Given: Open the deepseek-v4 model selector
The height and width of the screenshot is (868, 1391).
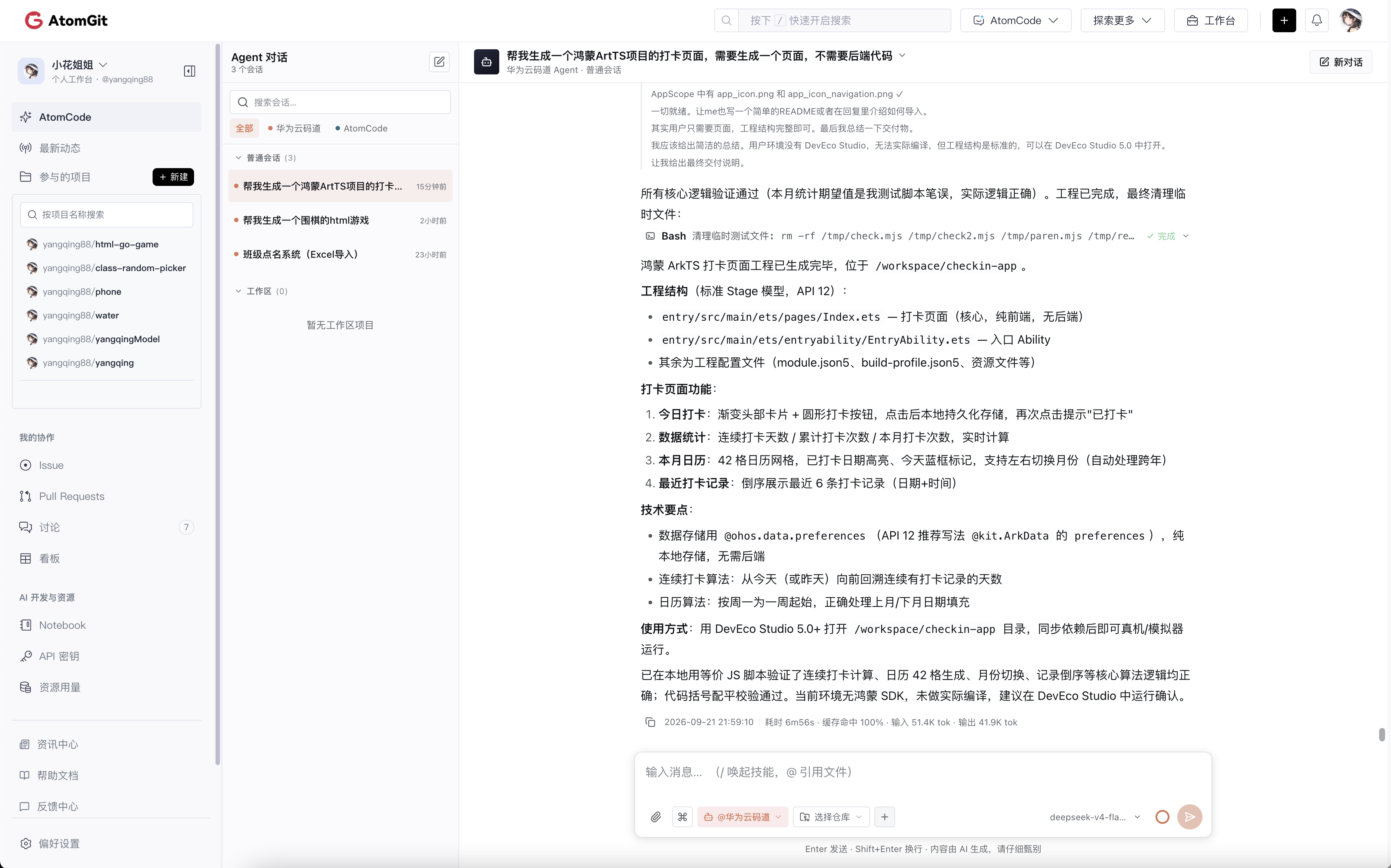Looking at the screenshot, I should pos(1094,817).
